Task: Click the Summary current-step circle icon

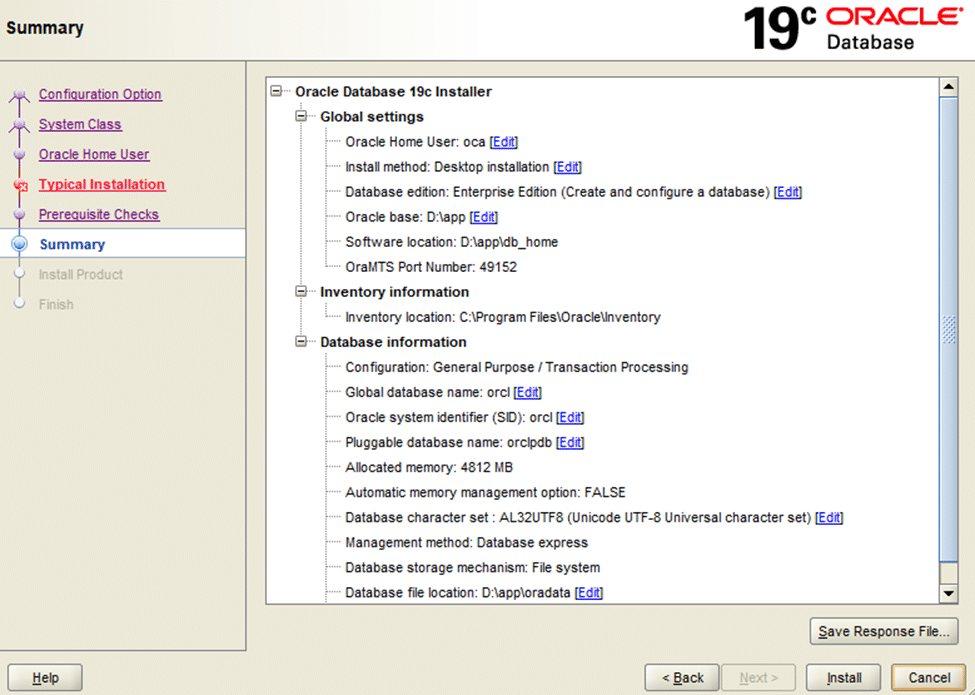Action: [20, 244]
